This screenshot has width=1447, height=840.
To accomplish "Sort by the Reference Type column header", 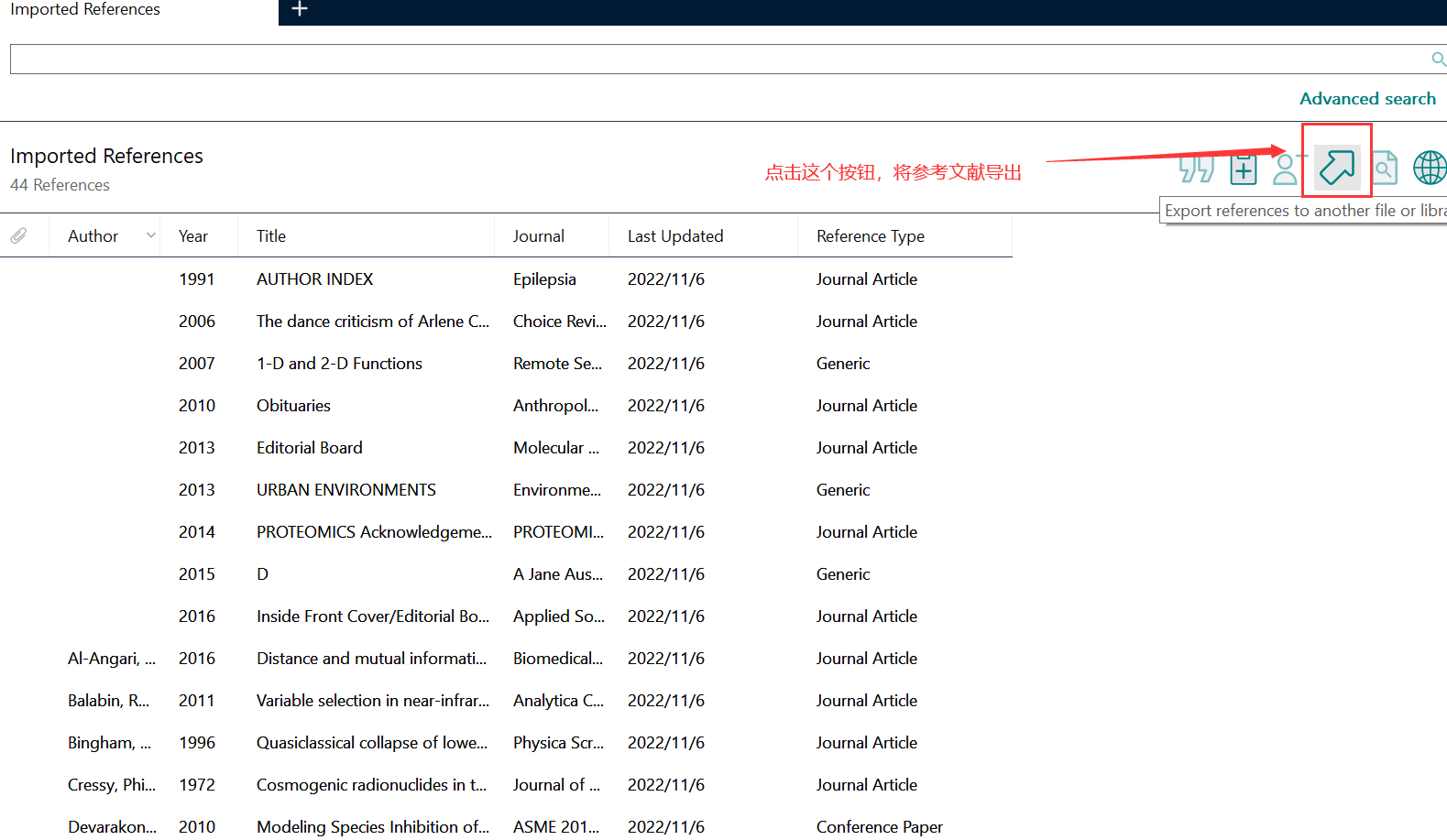I will point(871,236).
